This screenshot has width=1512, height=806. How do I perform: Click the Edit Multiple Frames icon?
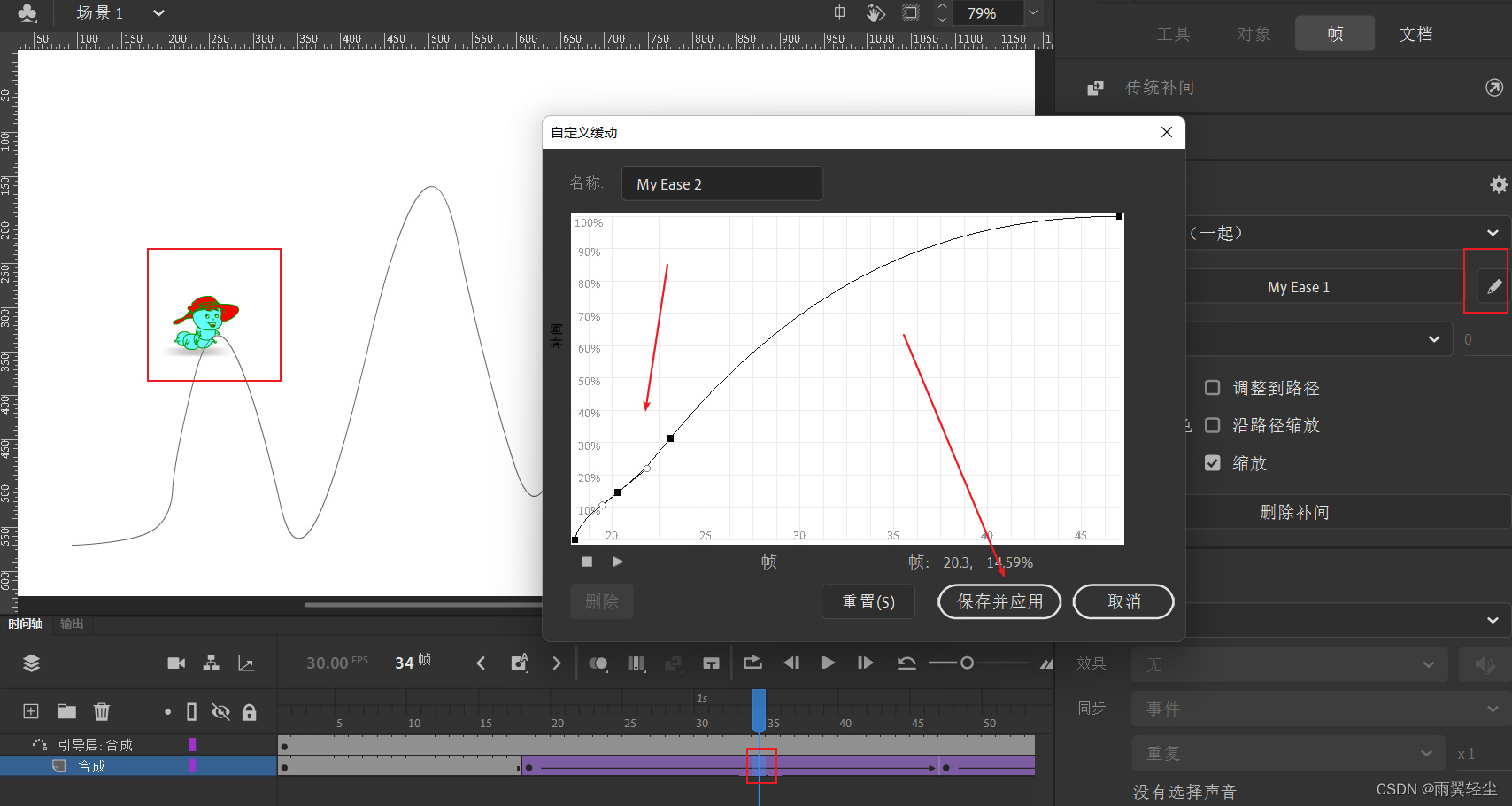[x=636, y=663]
